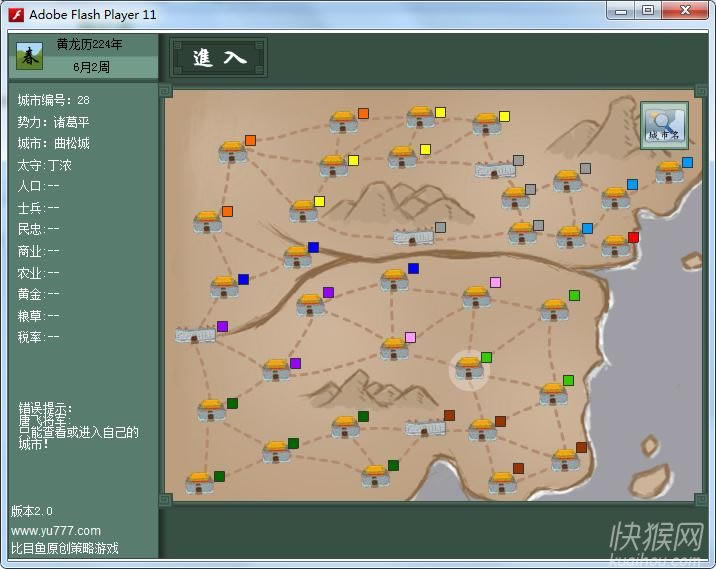Click the 黄龙历224年 date label
The height and width of the screenshot is (569, 716).
coord(90,45)
